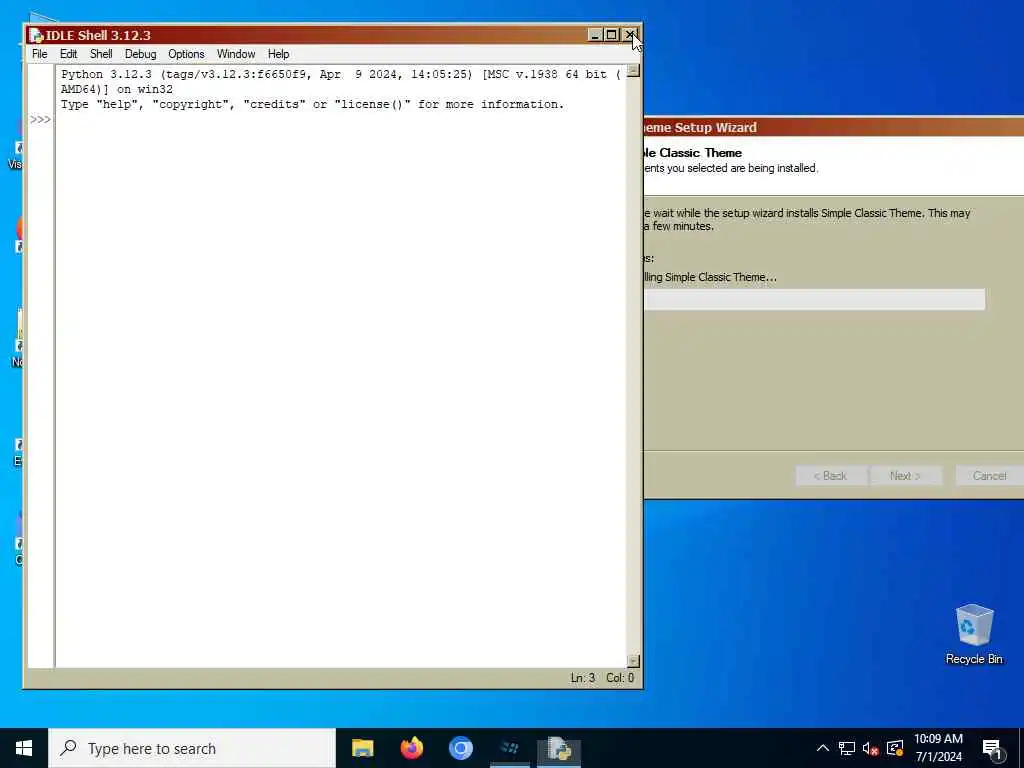Open the Windows Start menu
1024x768 pixels.
[24, 748]
